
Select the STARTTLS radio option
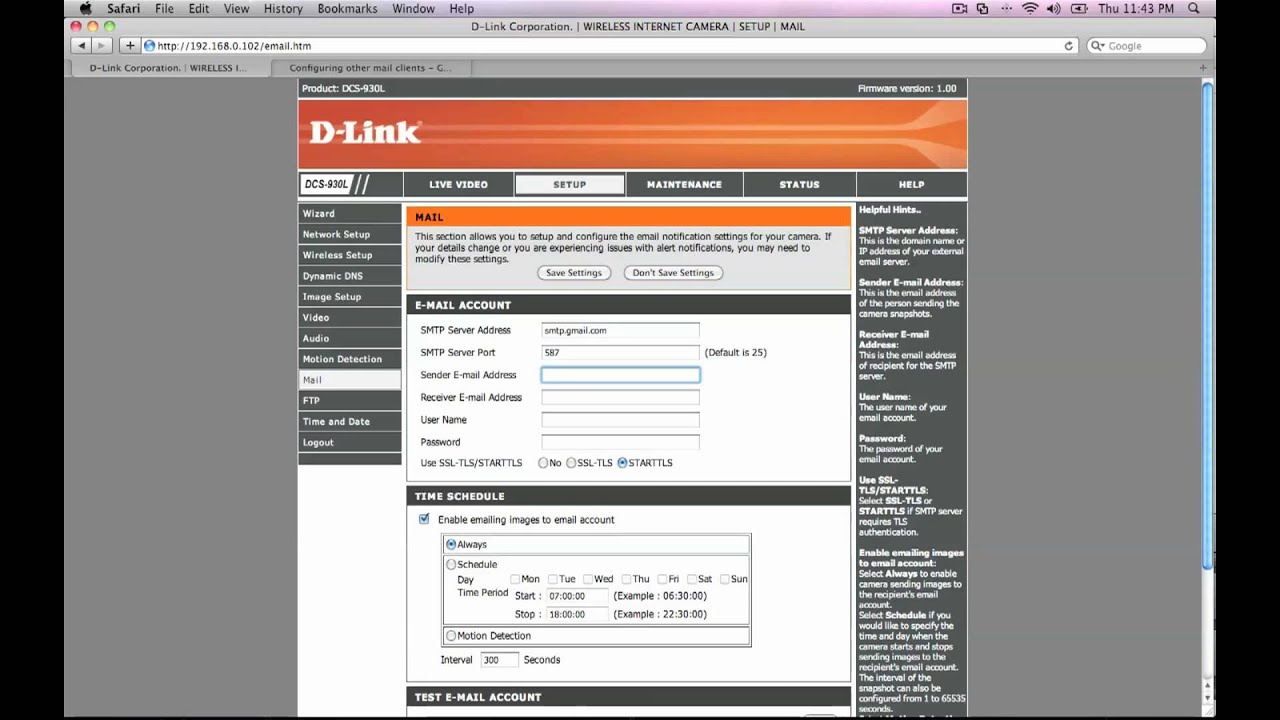coord(622,463)
